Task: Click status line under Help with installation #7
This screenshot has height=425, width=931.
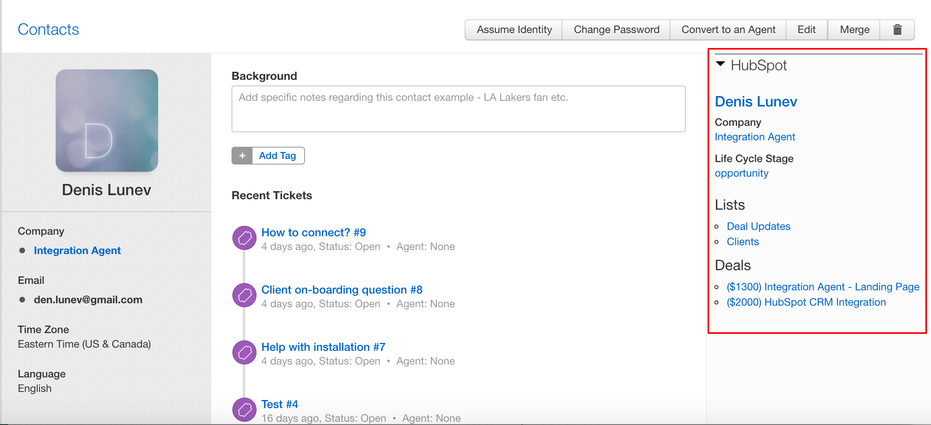Action: [x=358, y=361]
